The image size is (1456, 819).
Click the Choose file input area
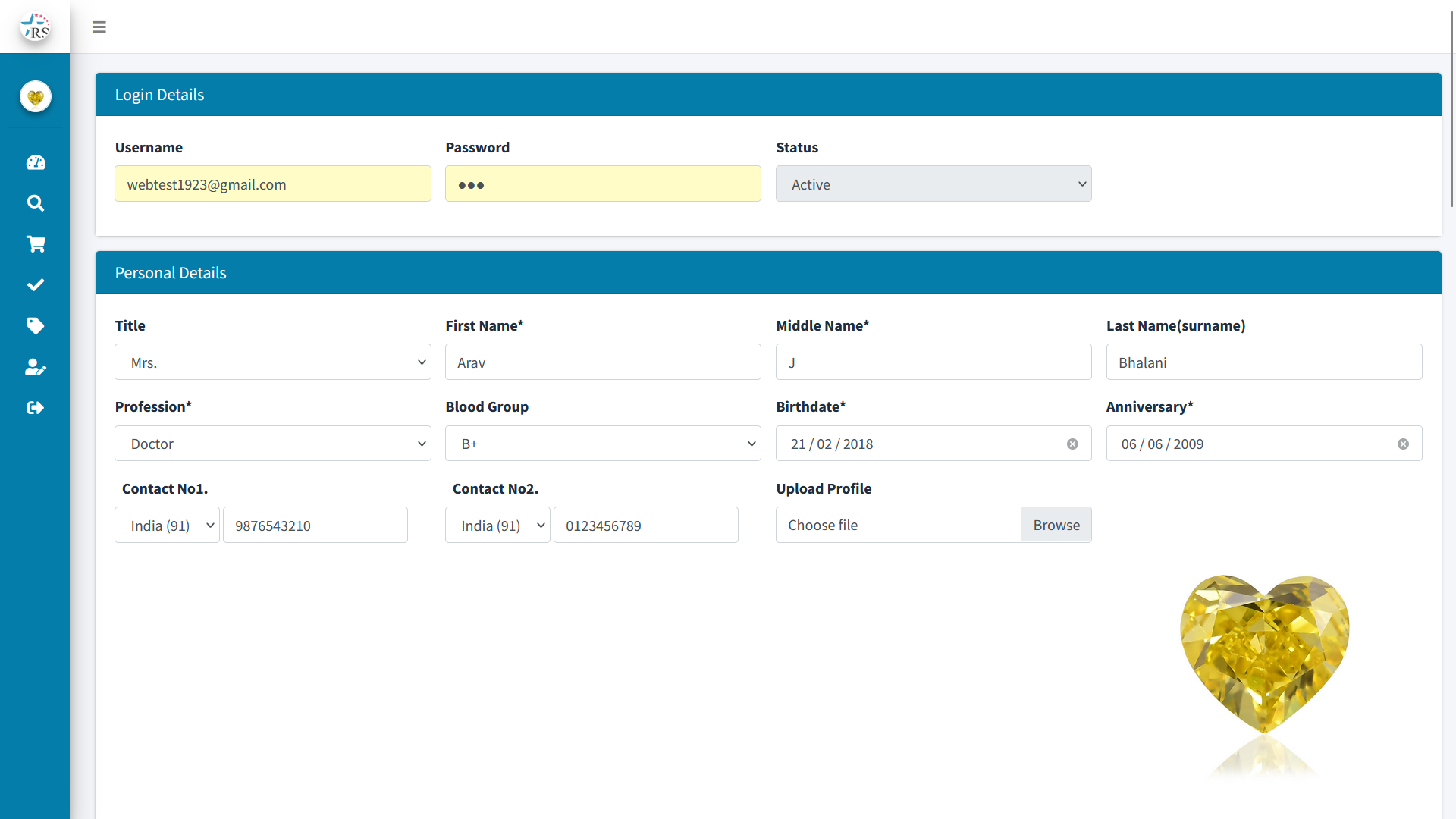(898, 526)
